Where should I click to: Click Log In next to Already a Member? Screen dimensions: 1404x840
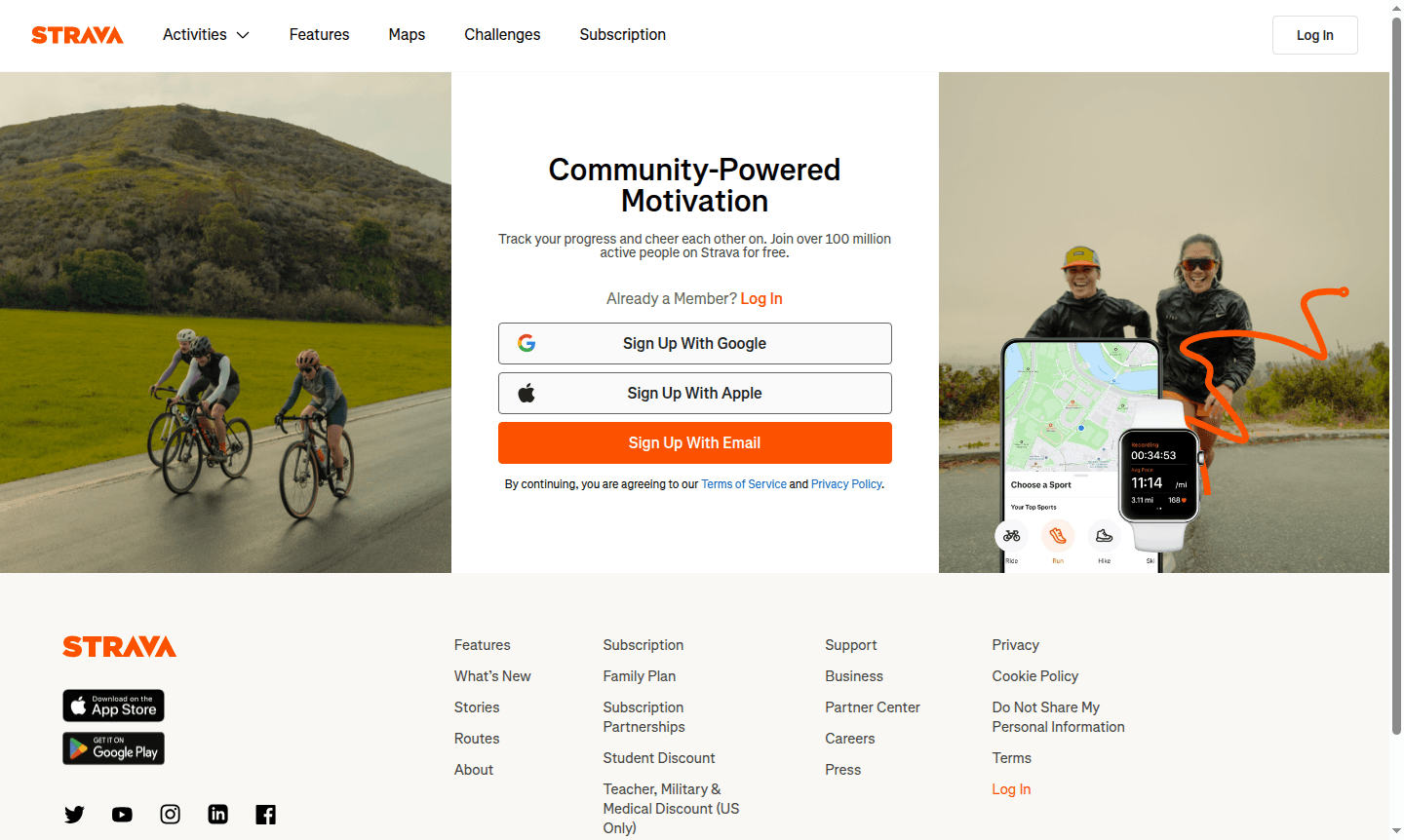pos(761,298)
